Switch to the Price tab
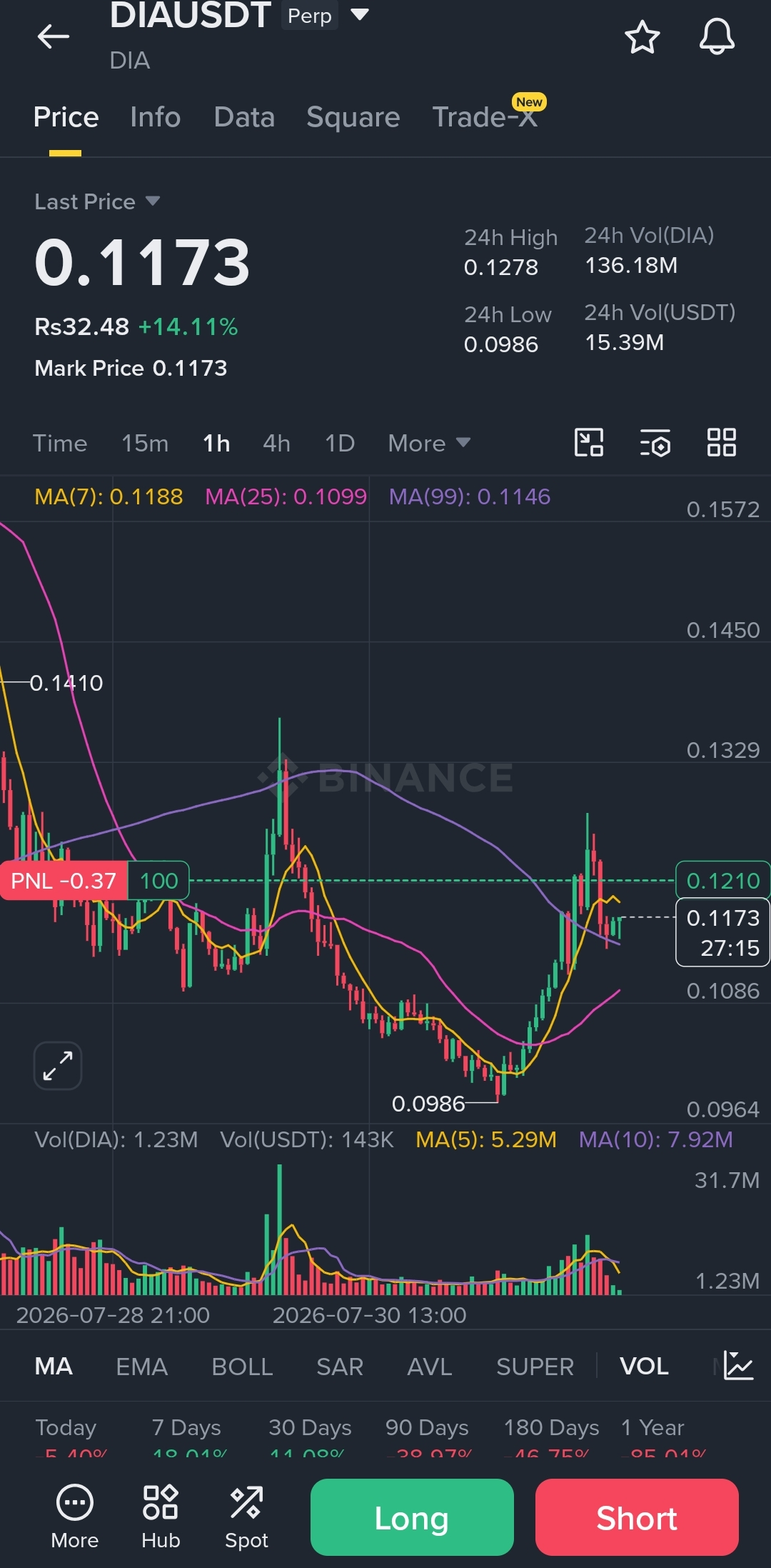 (x=66, y=117)
